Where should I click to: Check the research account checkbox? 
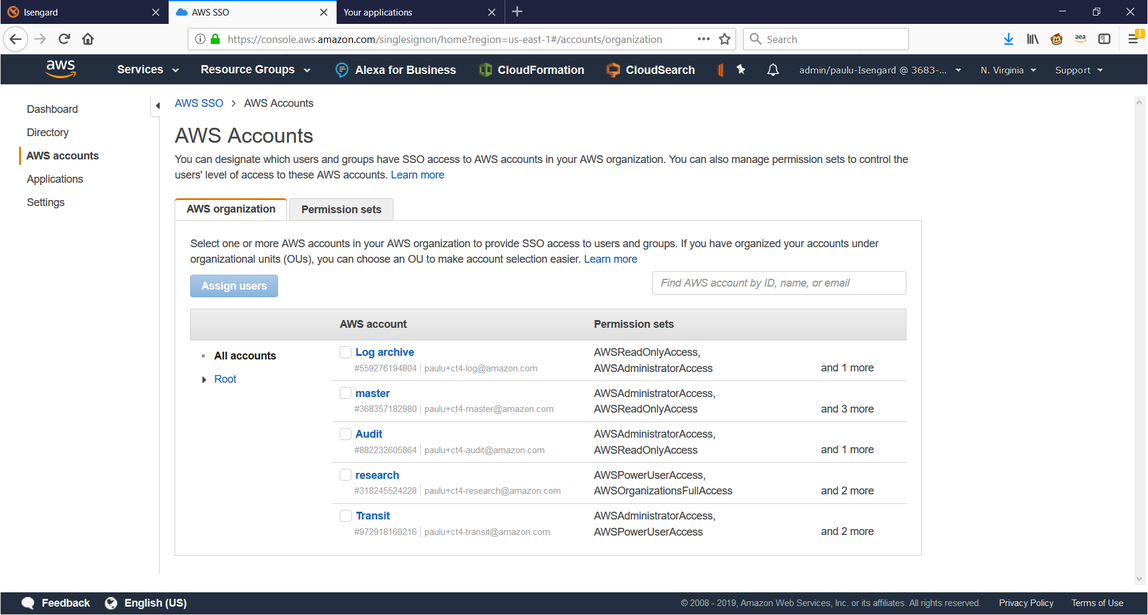(346, 475)
